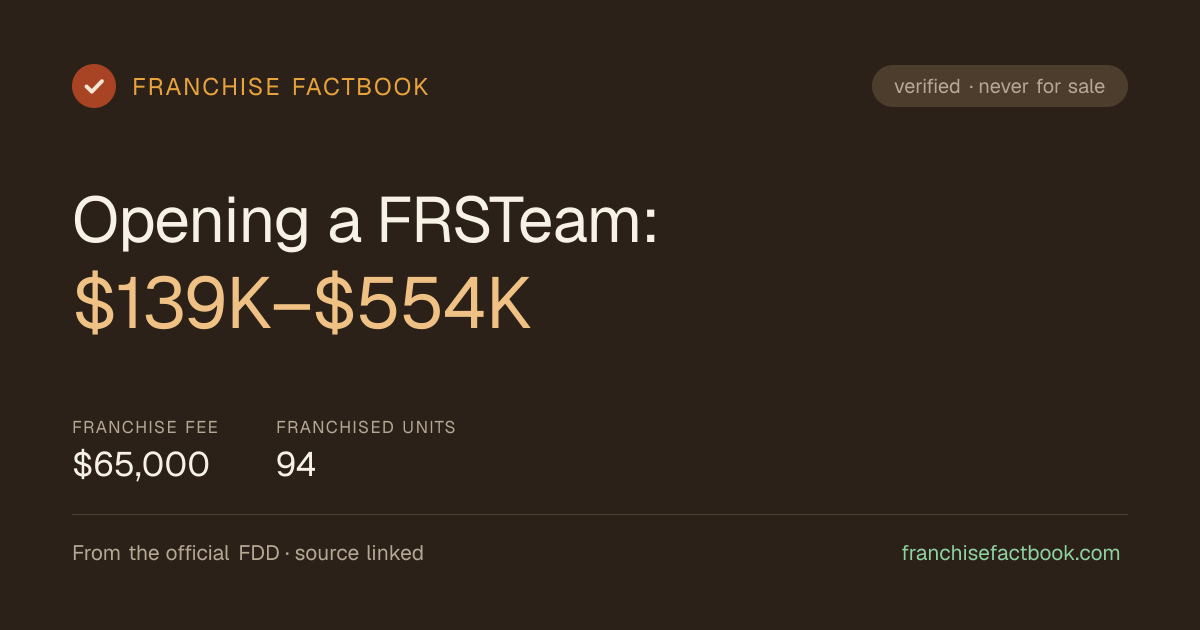
Task: Click the word FRSTeam in the headline
Action: click(517, 221)
